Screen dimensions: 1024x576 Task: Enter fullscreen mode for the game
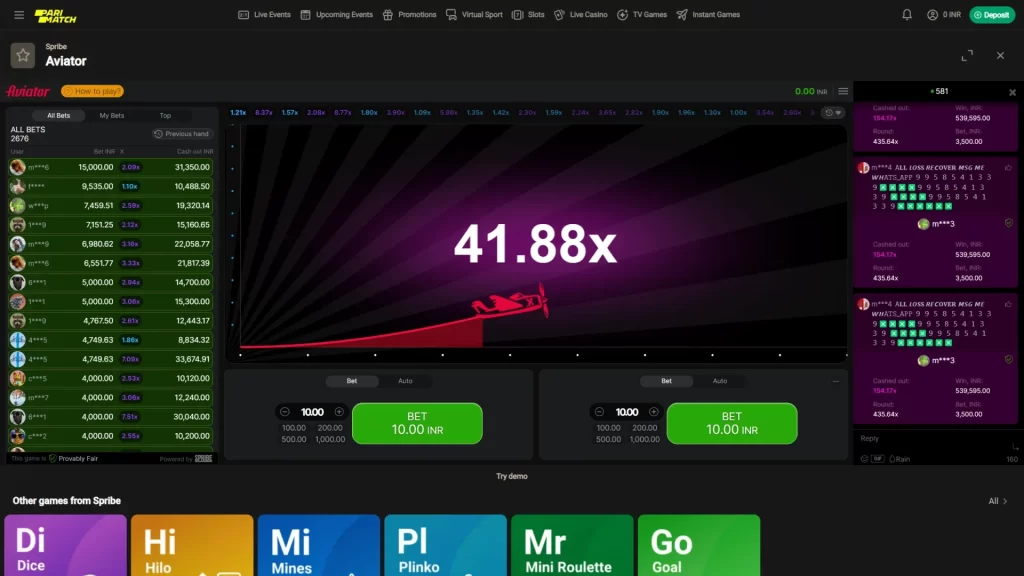(967, 55)
